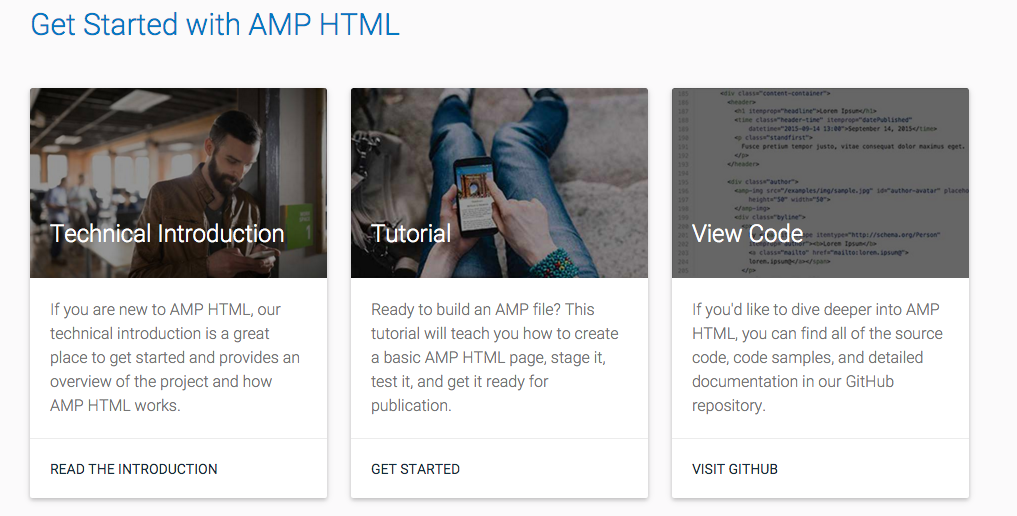Click the word "GitHub" in the description
This screenshot has height=516, width=1017.
868,381
